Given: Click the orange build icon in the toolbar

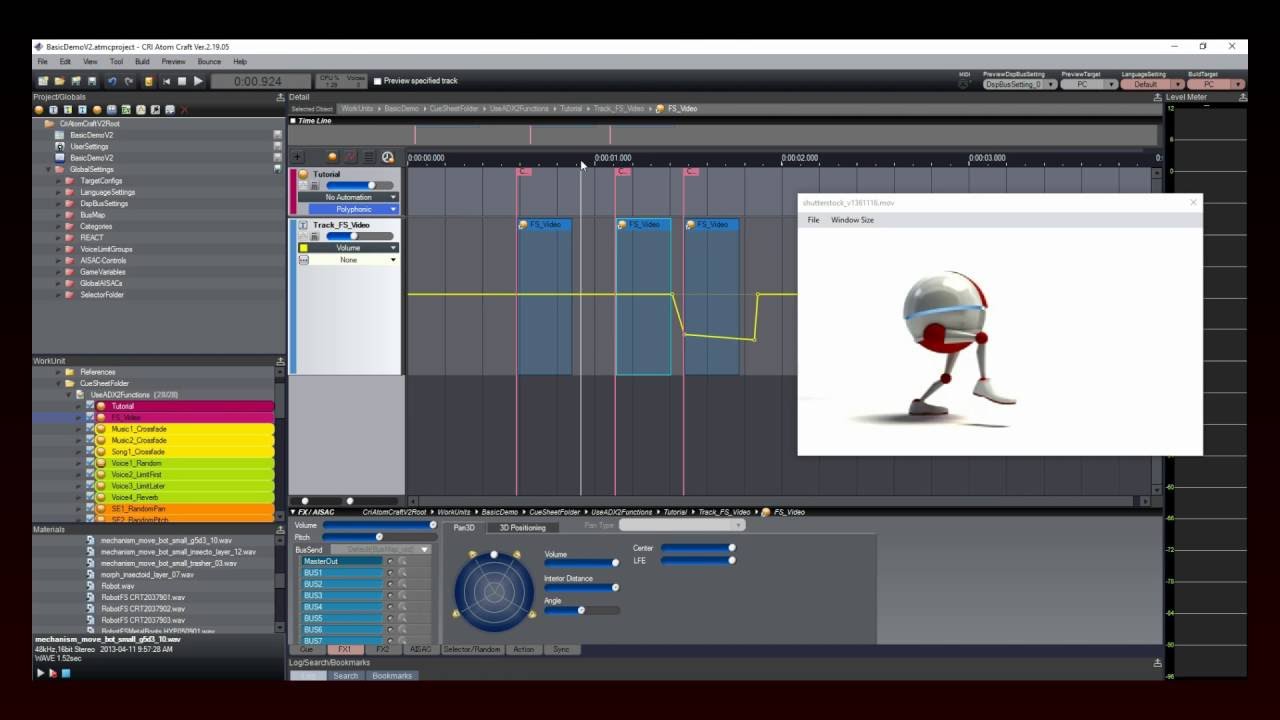Looking at the screenshot, I should (x=149, y=81).
